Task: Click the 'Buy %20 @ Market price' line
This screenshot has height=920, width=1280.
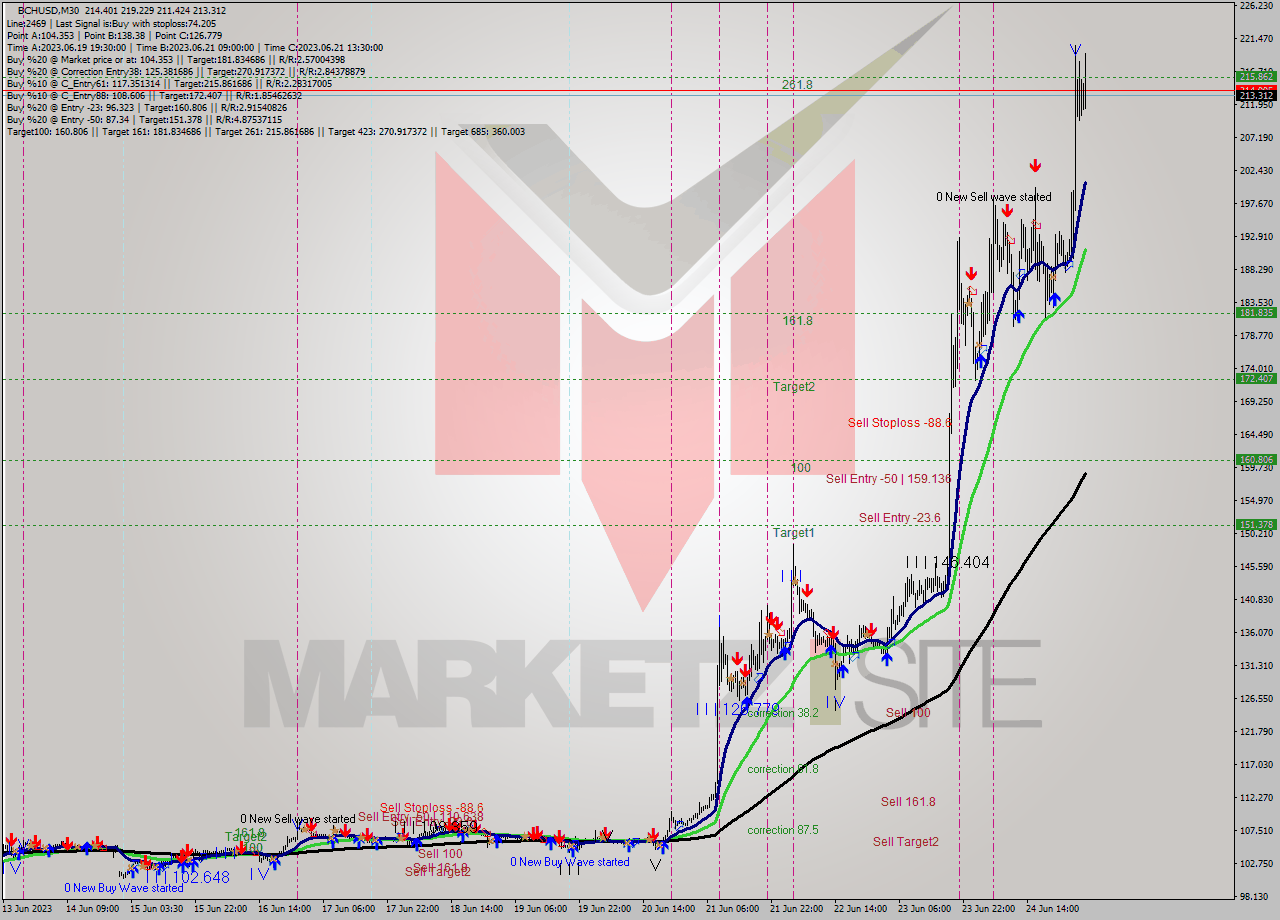Action: pos(175,60)
